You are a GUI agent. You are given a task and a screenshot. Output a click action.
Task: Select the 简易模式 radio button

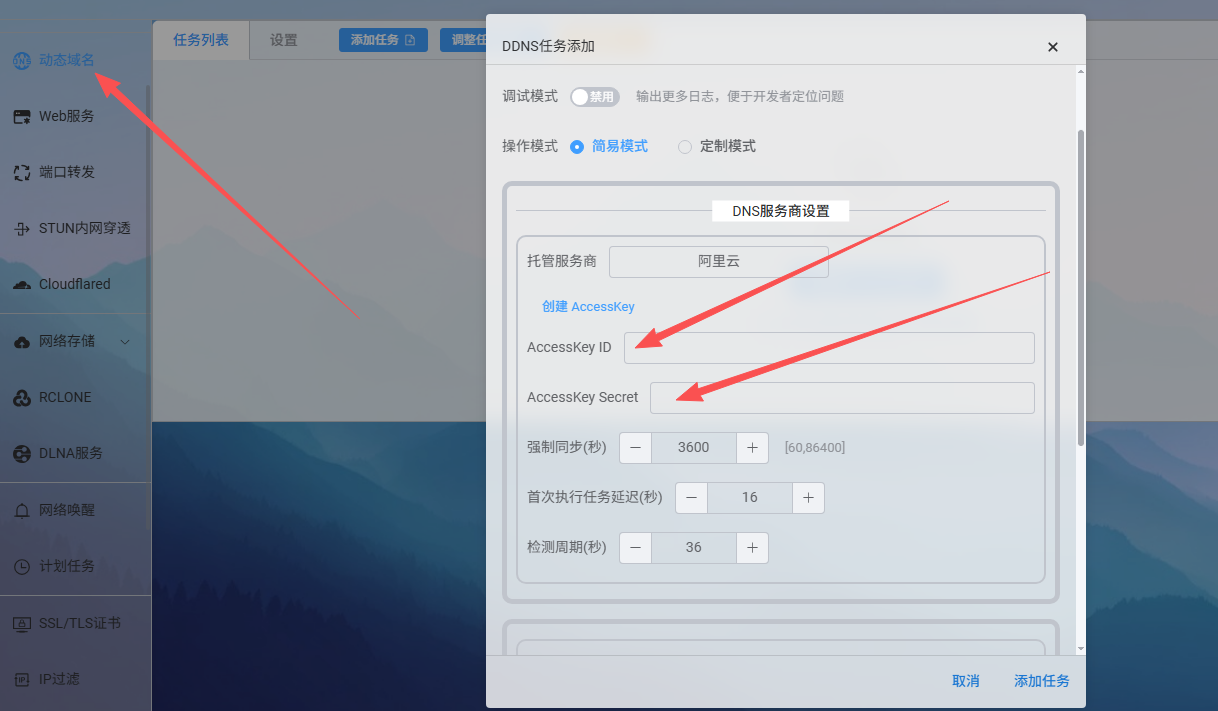click(577, 147)
